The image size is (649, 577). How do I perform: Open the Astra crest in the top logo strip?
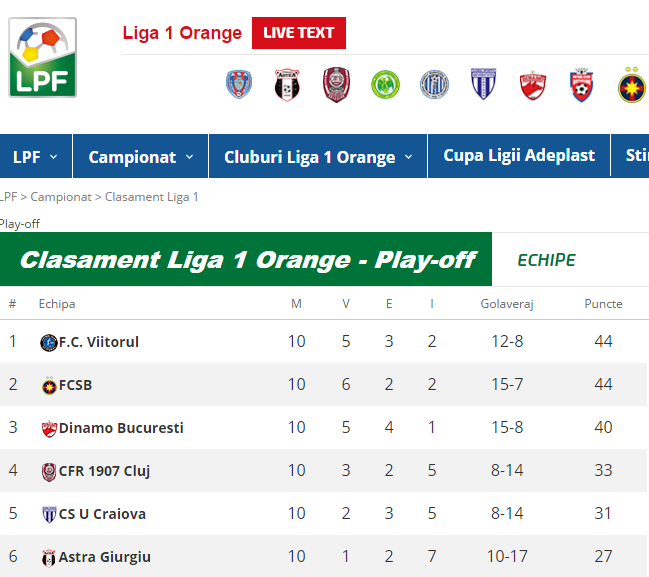287,85
